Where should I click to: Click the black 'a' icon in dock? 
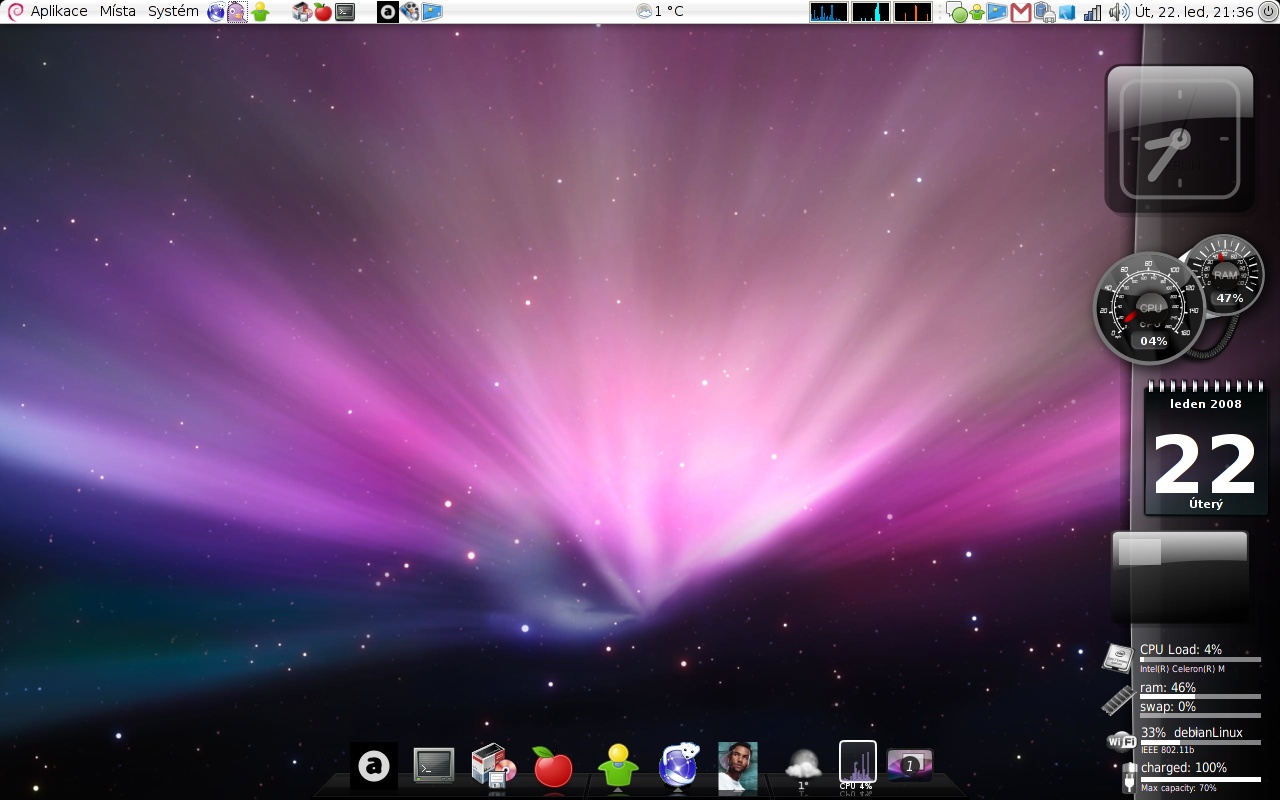[374, 767]
